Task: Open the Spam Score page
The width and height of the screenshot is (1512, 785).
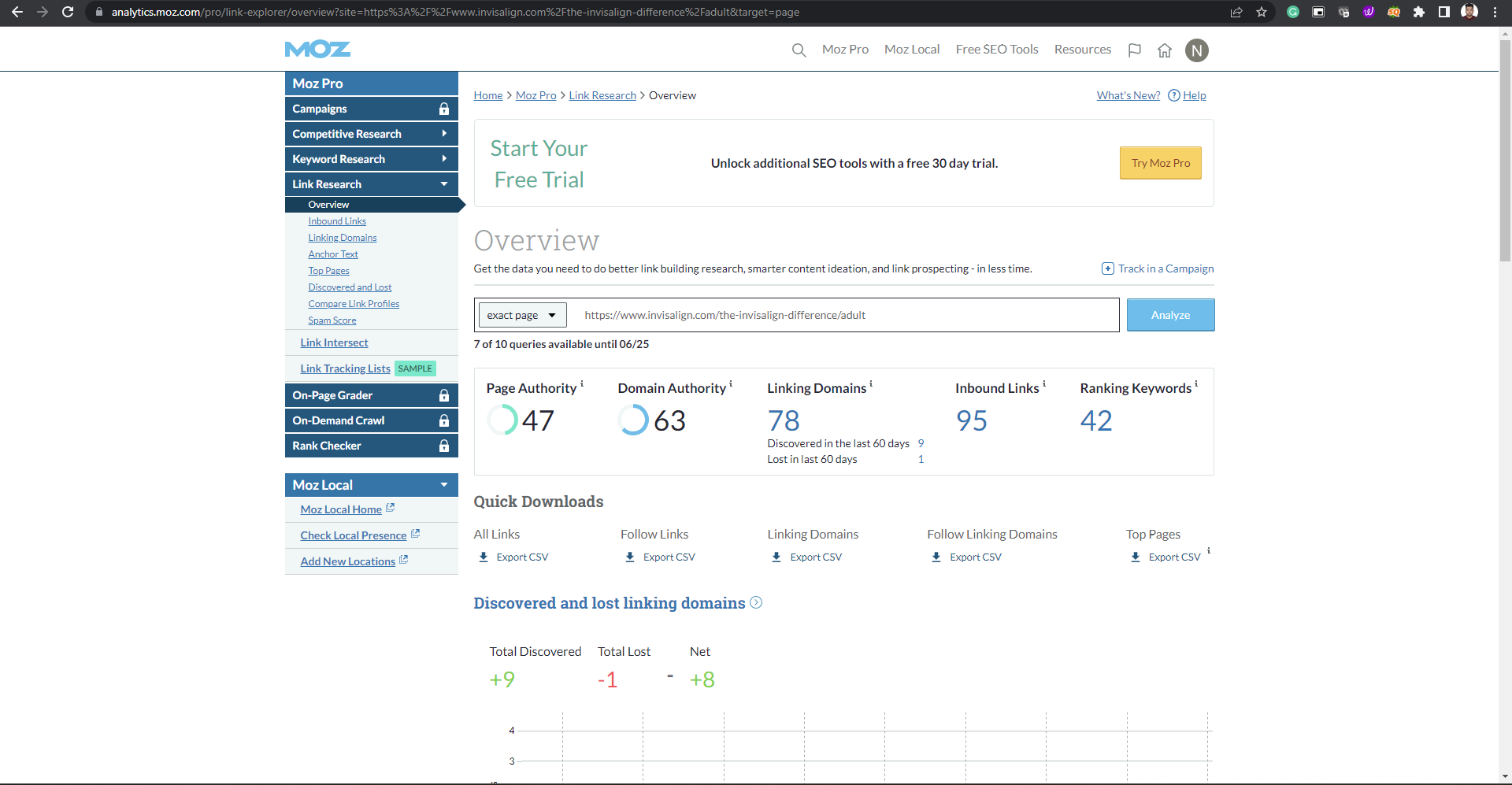Action: click(332, 320)
